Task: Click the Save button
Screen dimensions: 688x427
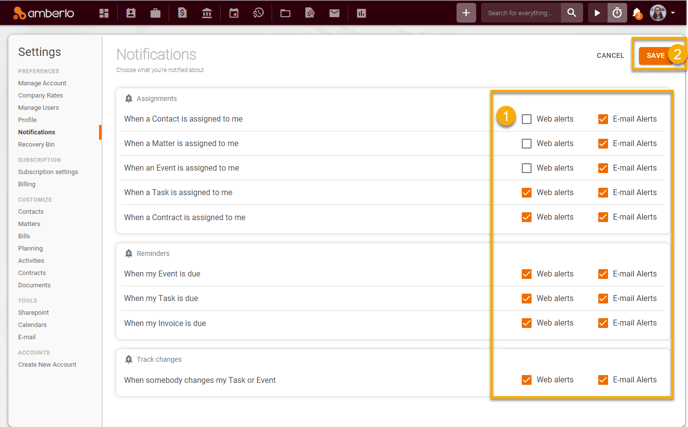Action: tap(655, 56)
